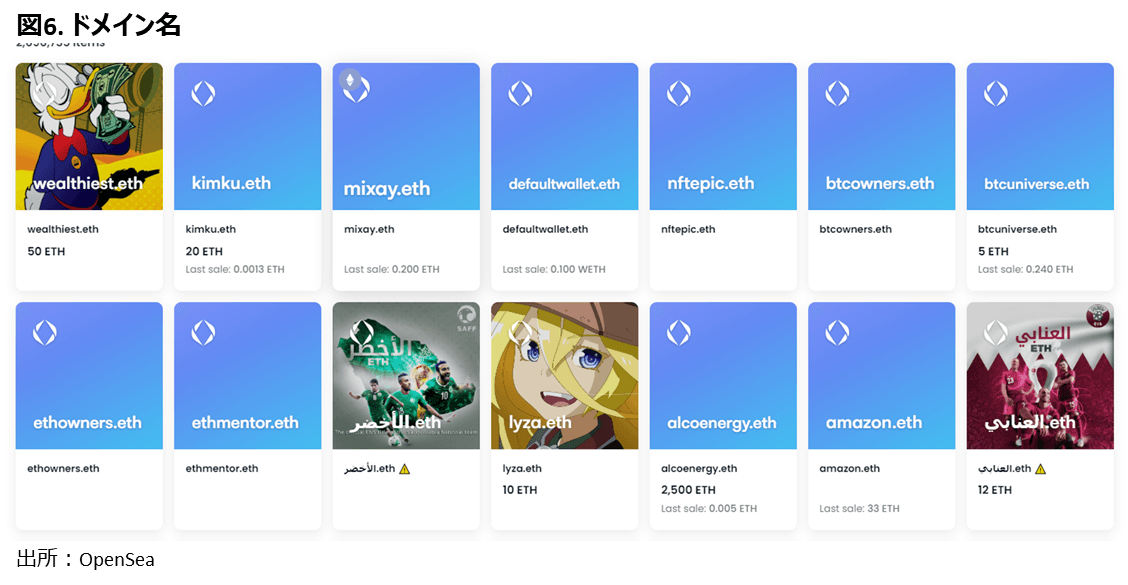Click the warning icon beside العنابي.eth name
This screenshot has height=585, width=1128.
[1040, 469]
